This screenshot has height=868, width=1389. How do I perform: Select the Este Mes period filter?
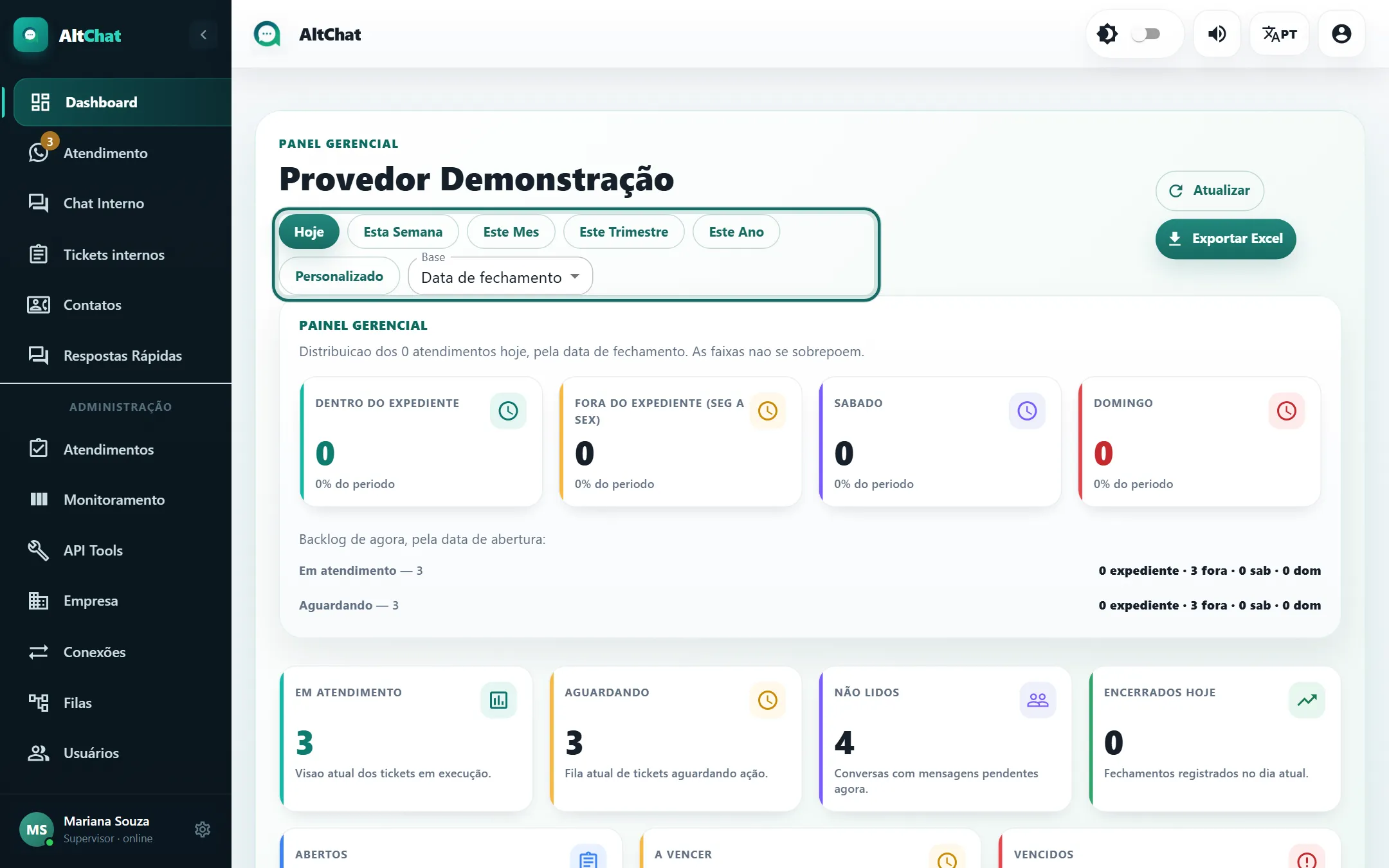pyautogui.click(x=511, y=231)
